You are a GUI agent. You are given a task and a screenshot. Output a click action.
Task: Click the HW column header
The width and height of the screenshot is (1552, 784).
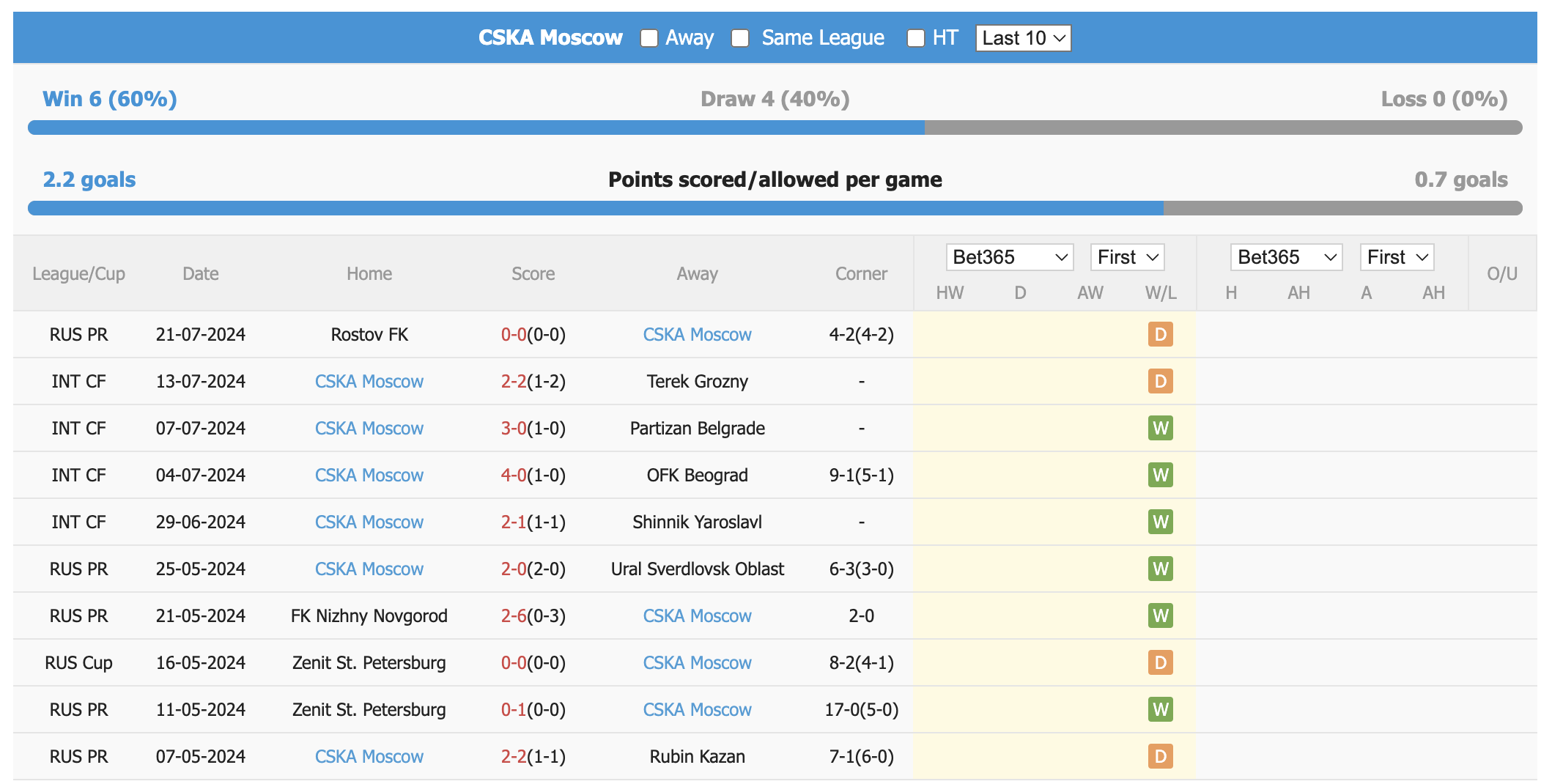950,293
